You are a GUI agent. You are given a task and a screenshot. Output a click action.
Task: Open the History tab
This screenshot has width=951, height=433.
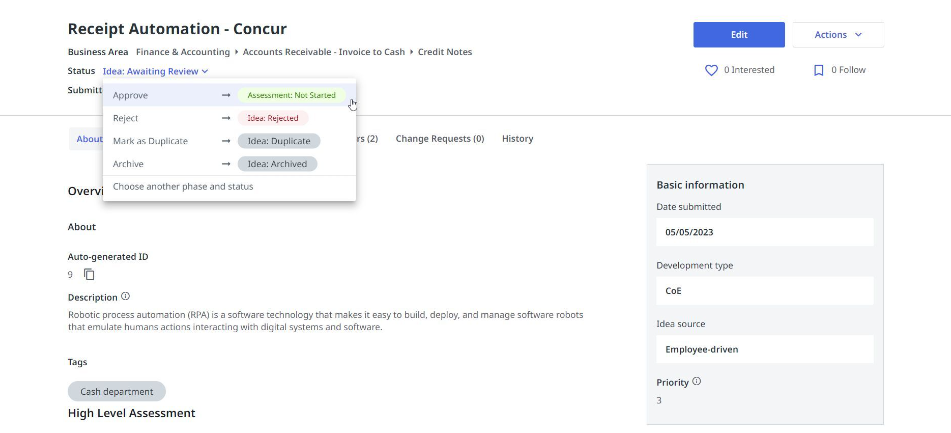(517, 139)
